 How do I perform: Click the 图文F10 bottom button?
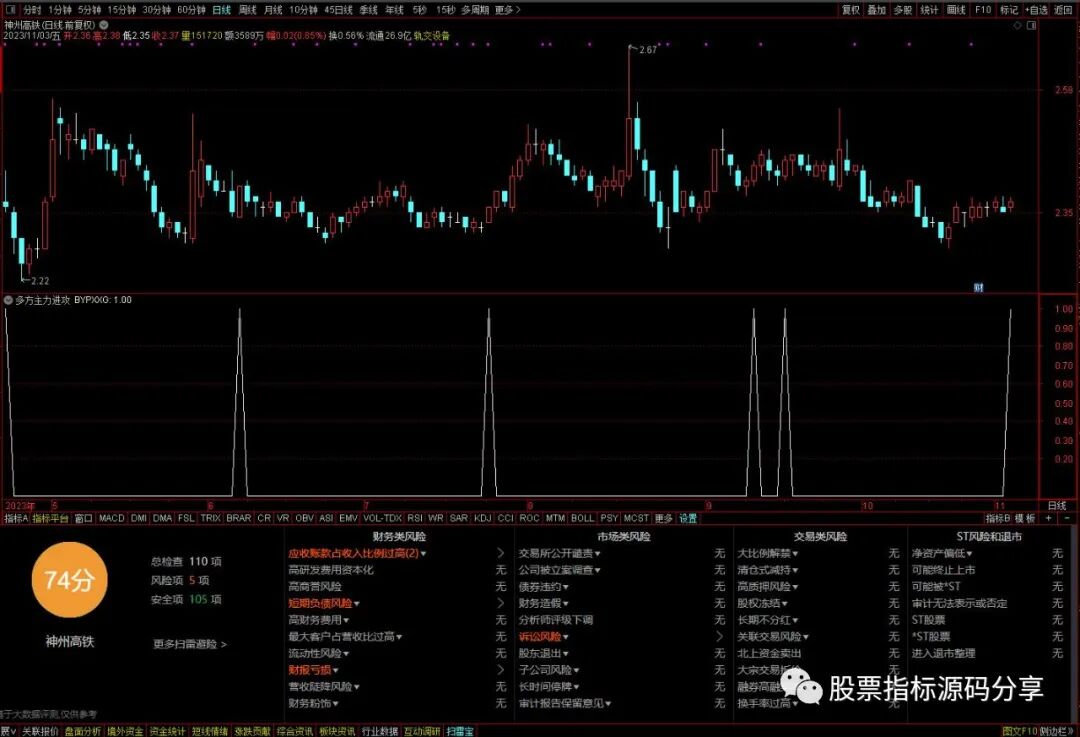point(1019,731)
